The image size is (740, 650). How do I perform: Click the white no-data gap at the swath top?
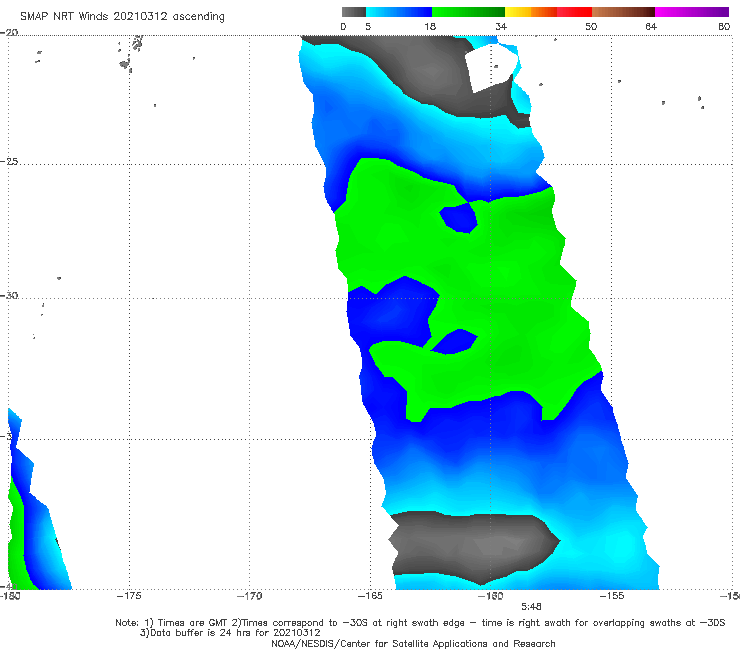pyautogui.click(x=491, y=68)
